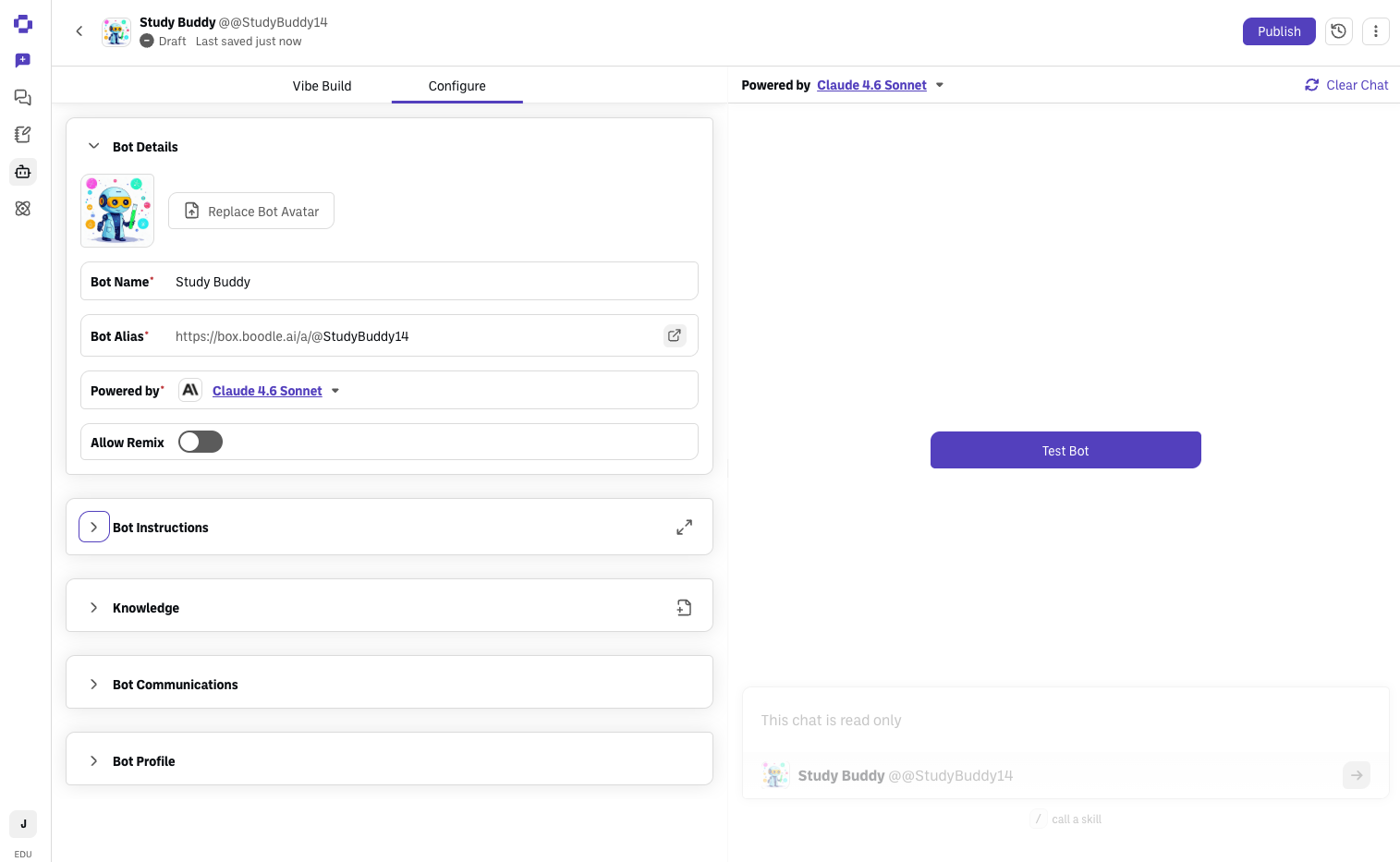Image resolution: width=1400 pixels, height=862 pixels.
Task: Click the Draft status label
Action: pyautogui.click(x=172, y=42)
